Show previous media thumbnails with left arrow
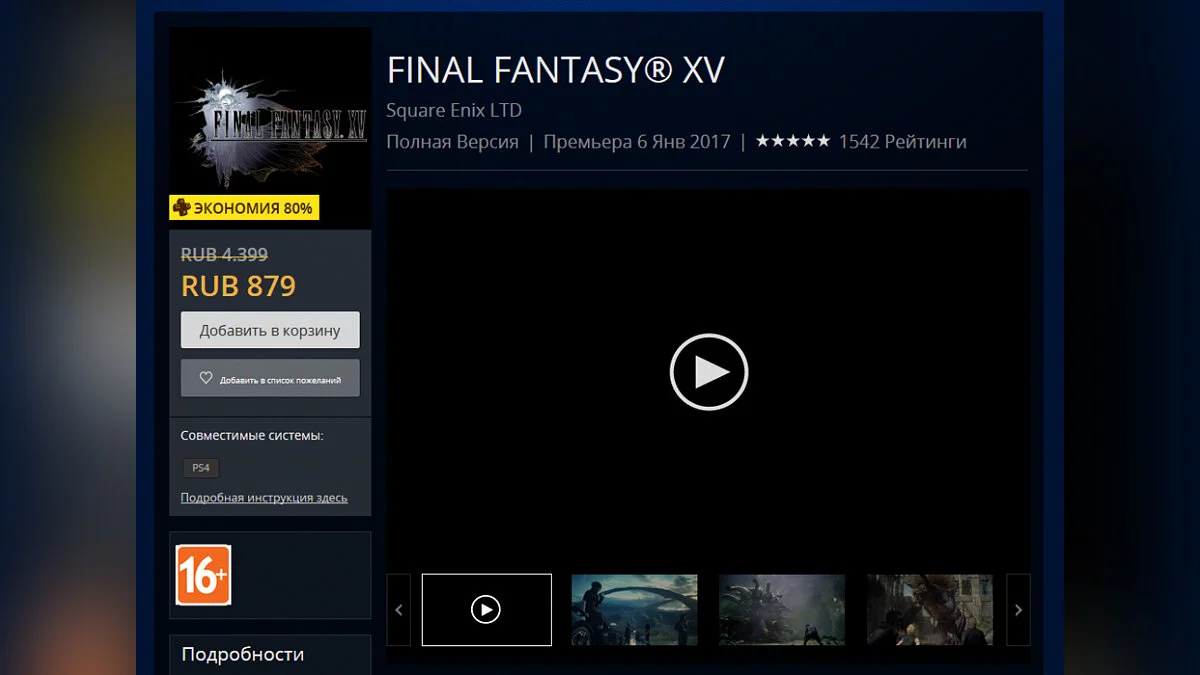1200x675 pixels. point(398,609)
